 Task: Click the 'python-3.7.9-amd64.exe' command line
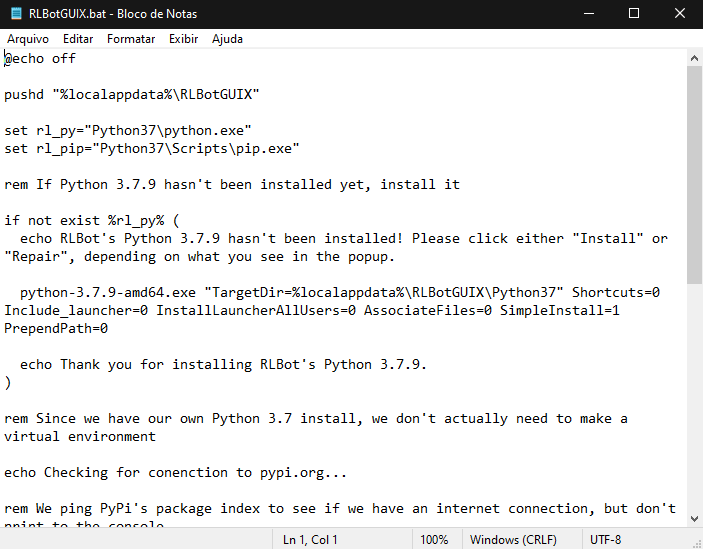[x=340, y=293]
